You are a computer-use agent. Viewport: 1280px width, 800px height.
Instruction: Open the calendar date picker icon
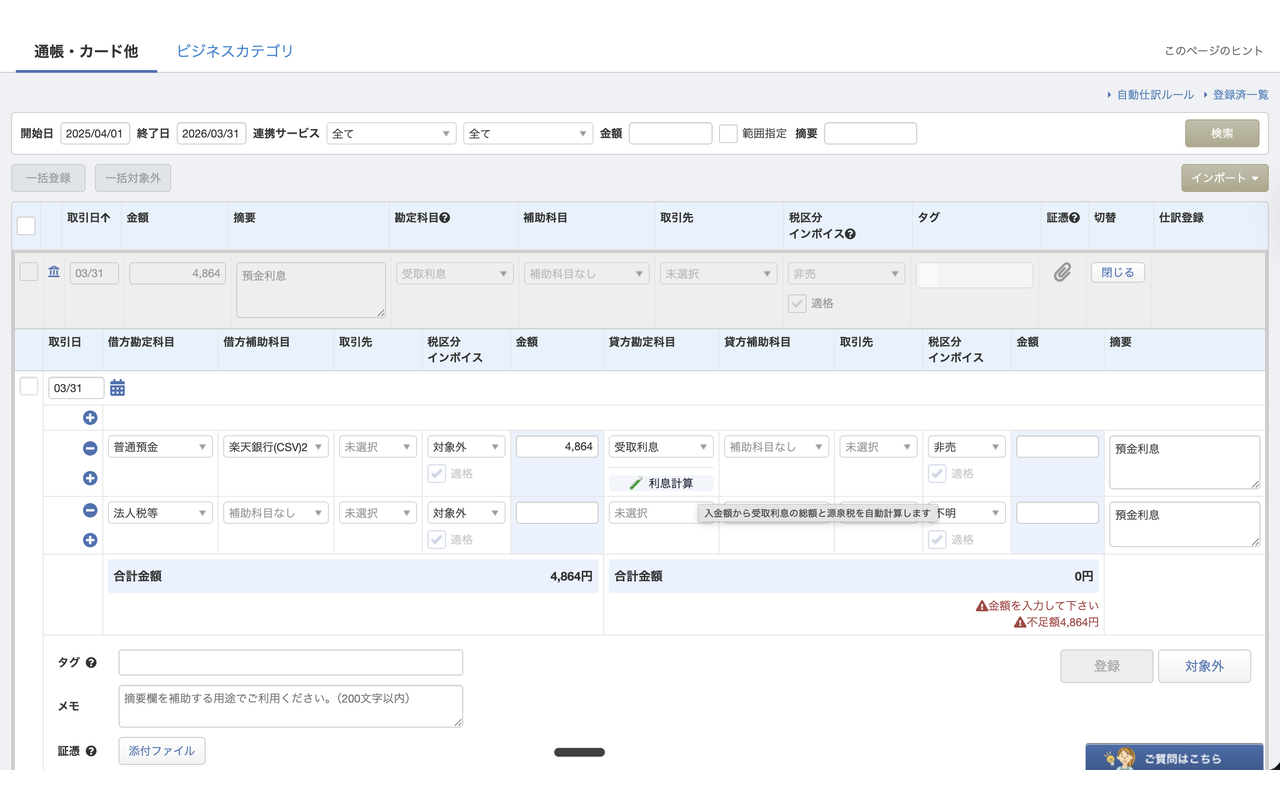click(x=117, y=388)
